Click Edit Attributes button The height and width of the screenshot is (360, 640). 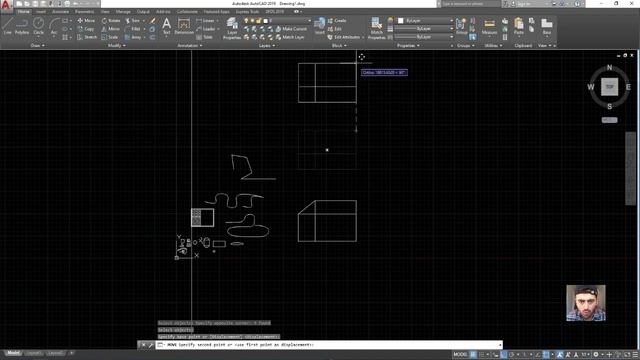pos(344,37)
